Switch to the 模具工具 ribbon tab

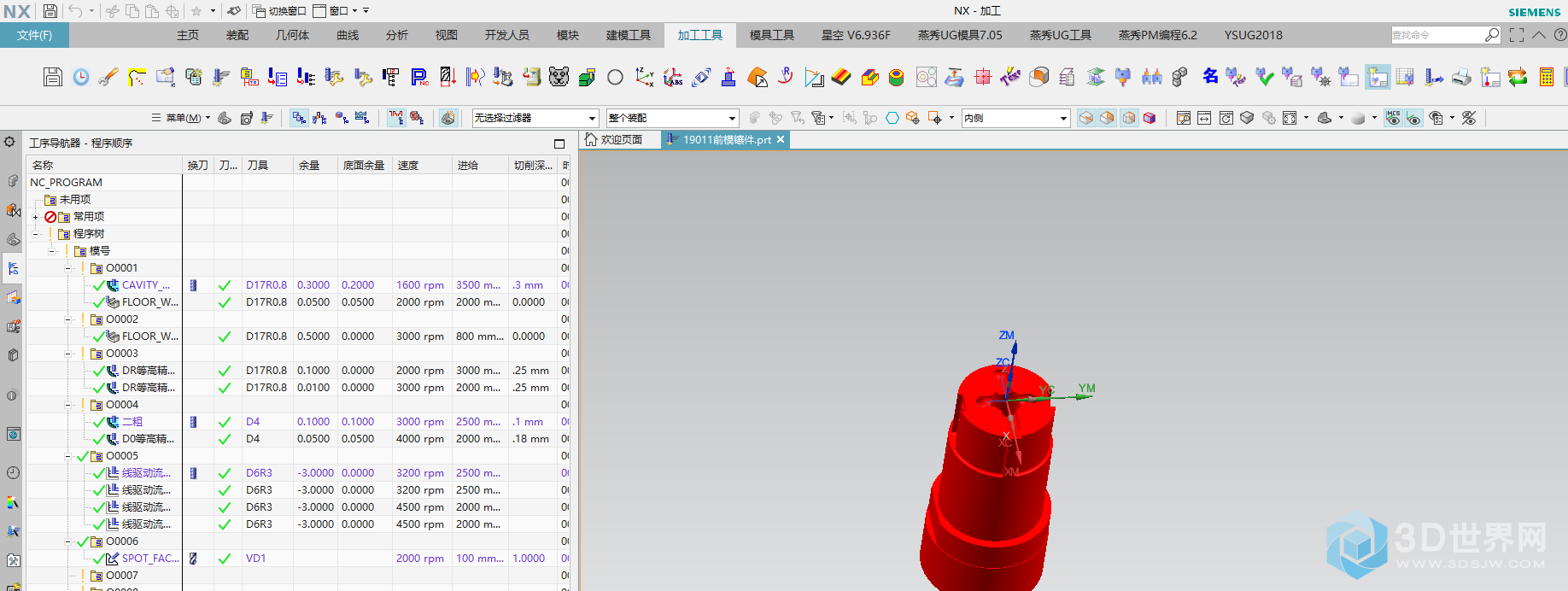click(x=772, y=35)
